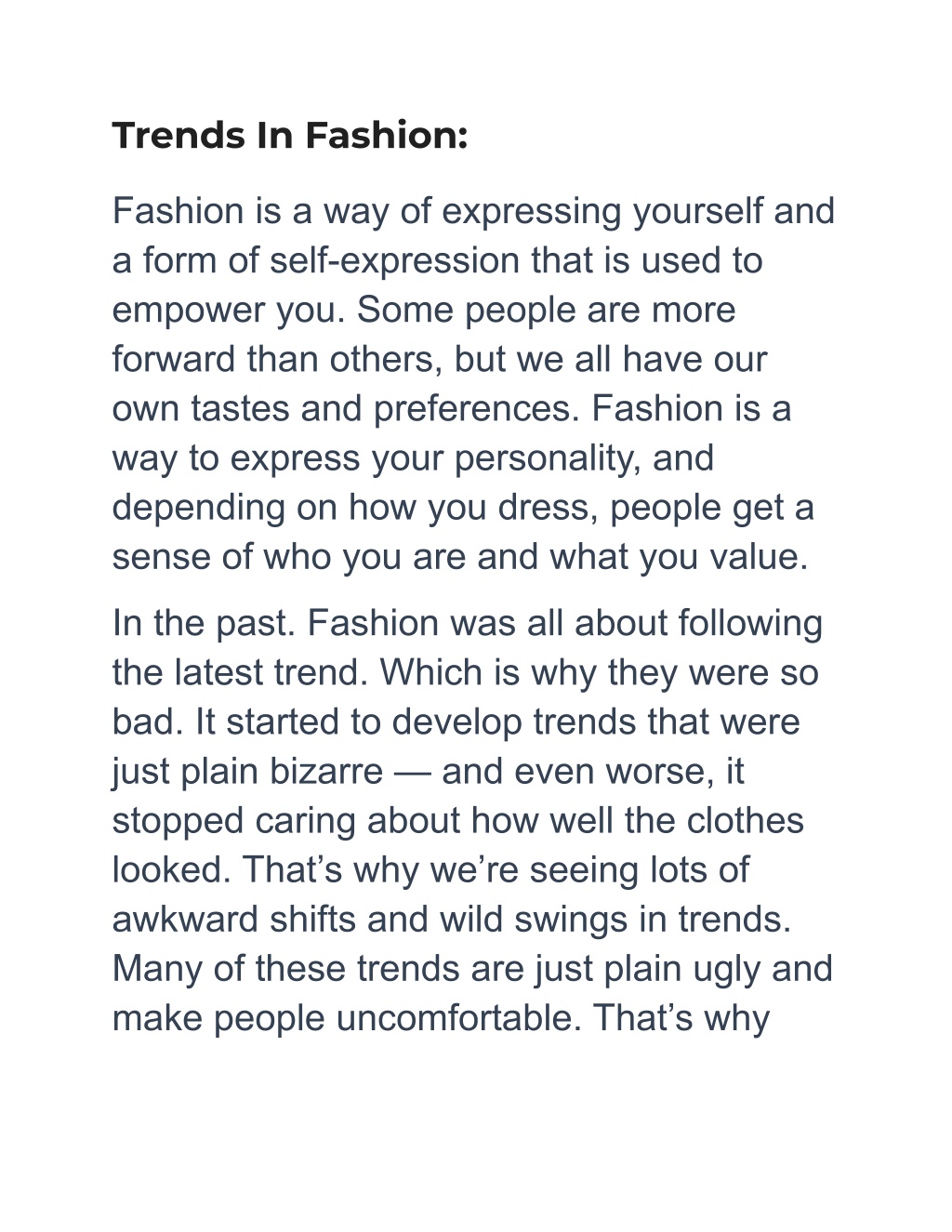The height and width of the screenshot is (1232, 952).
Task: Click the word "uncomfortable."
Action: (x=459, y=1018)
